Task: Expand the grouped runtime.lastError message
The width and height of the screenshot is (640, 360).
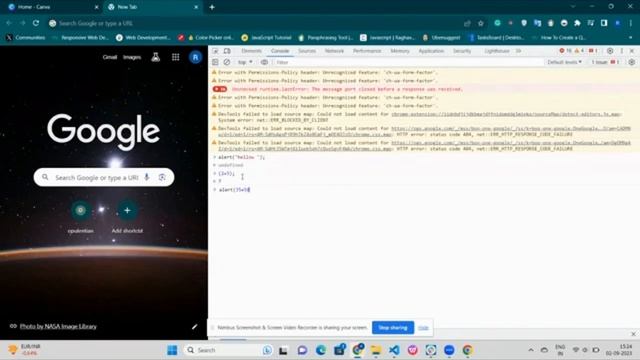Action: click(x=220, y=89)
